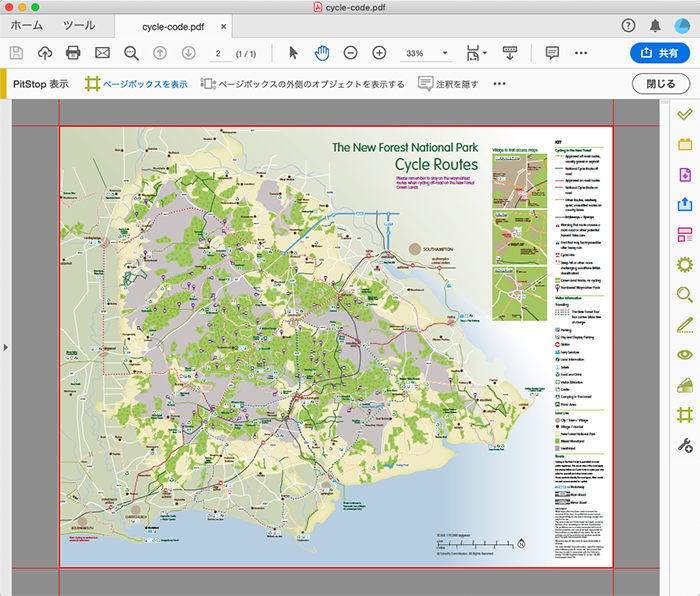Open fit page options dropdown
700x596 pixels.
[x=476, y=53]
